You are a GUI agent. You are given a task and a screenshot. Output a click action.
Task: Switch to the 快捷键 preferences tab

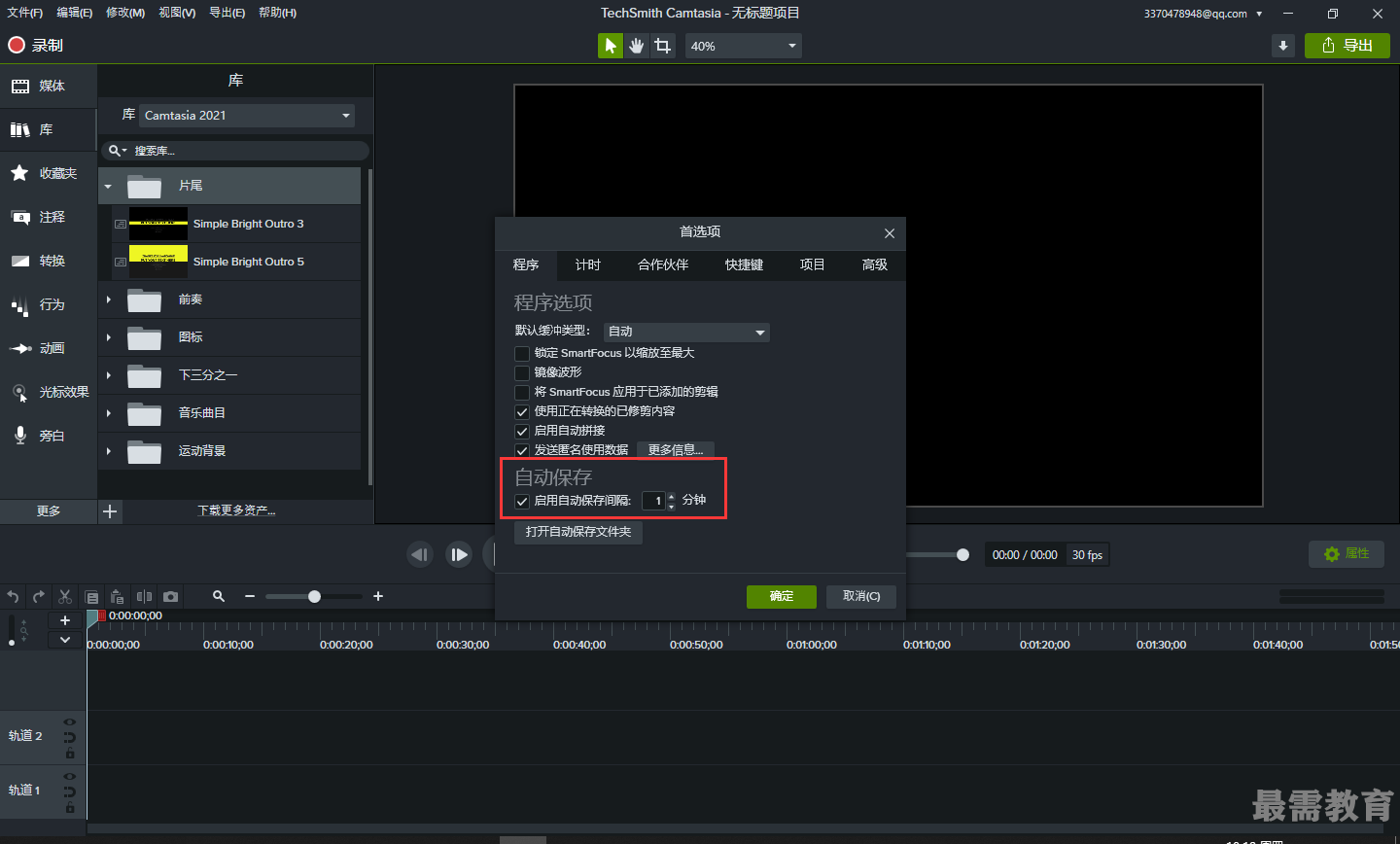(744, 264)
